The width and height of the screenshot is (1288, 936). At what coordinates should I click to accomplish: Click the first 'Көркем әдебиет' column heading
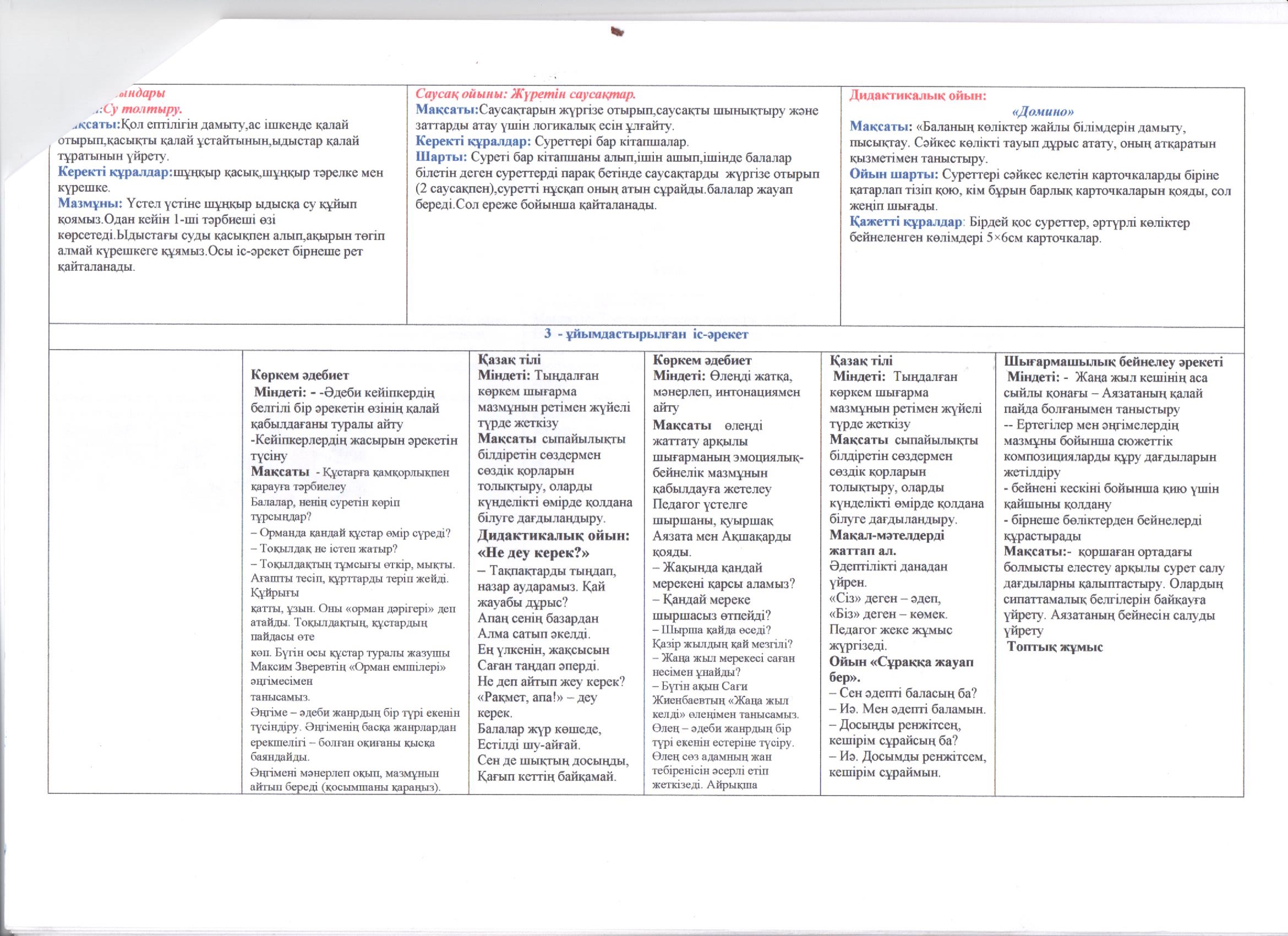coord(300,375)
